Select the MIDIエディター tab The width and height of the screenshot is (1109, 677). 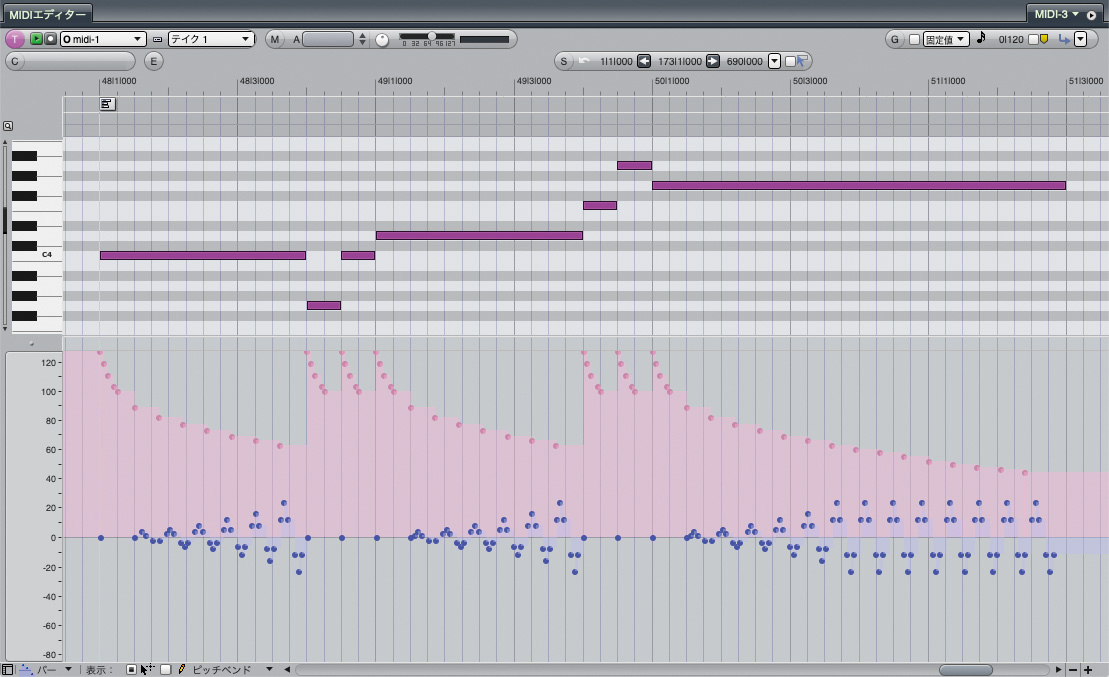tap(47, 14)
